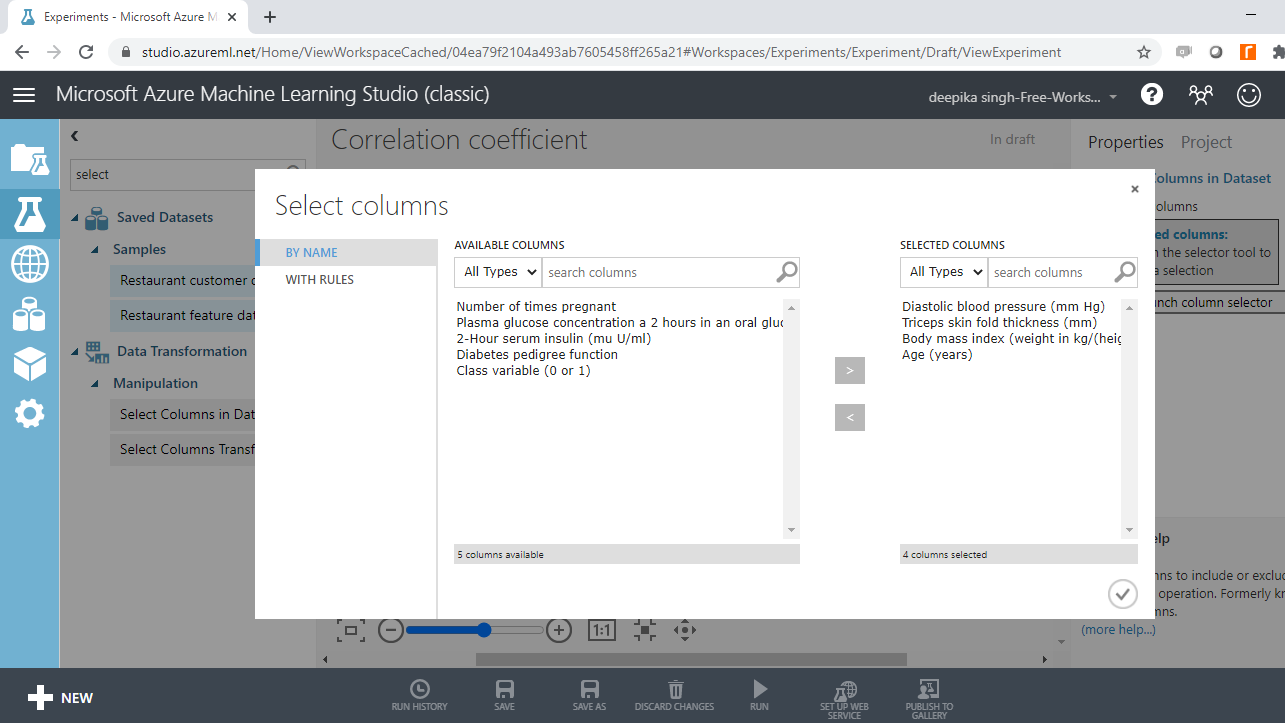Confirm column selection with checkmark button
The height and width of the screenshot is (723, 1285).
coord(1123,594)
